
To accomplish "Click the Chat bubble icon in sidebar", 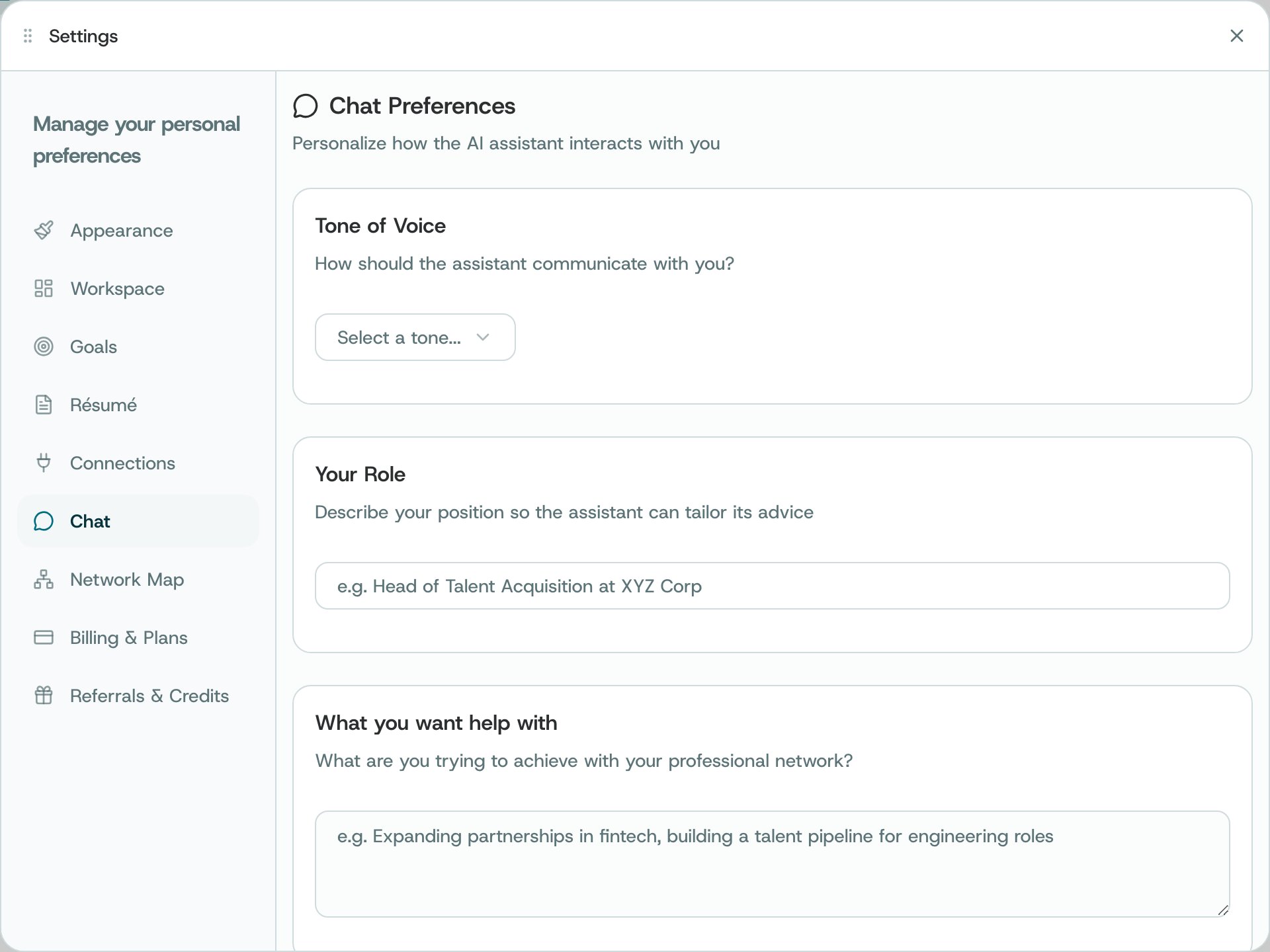I will [44, 521].
